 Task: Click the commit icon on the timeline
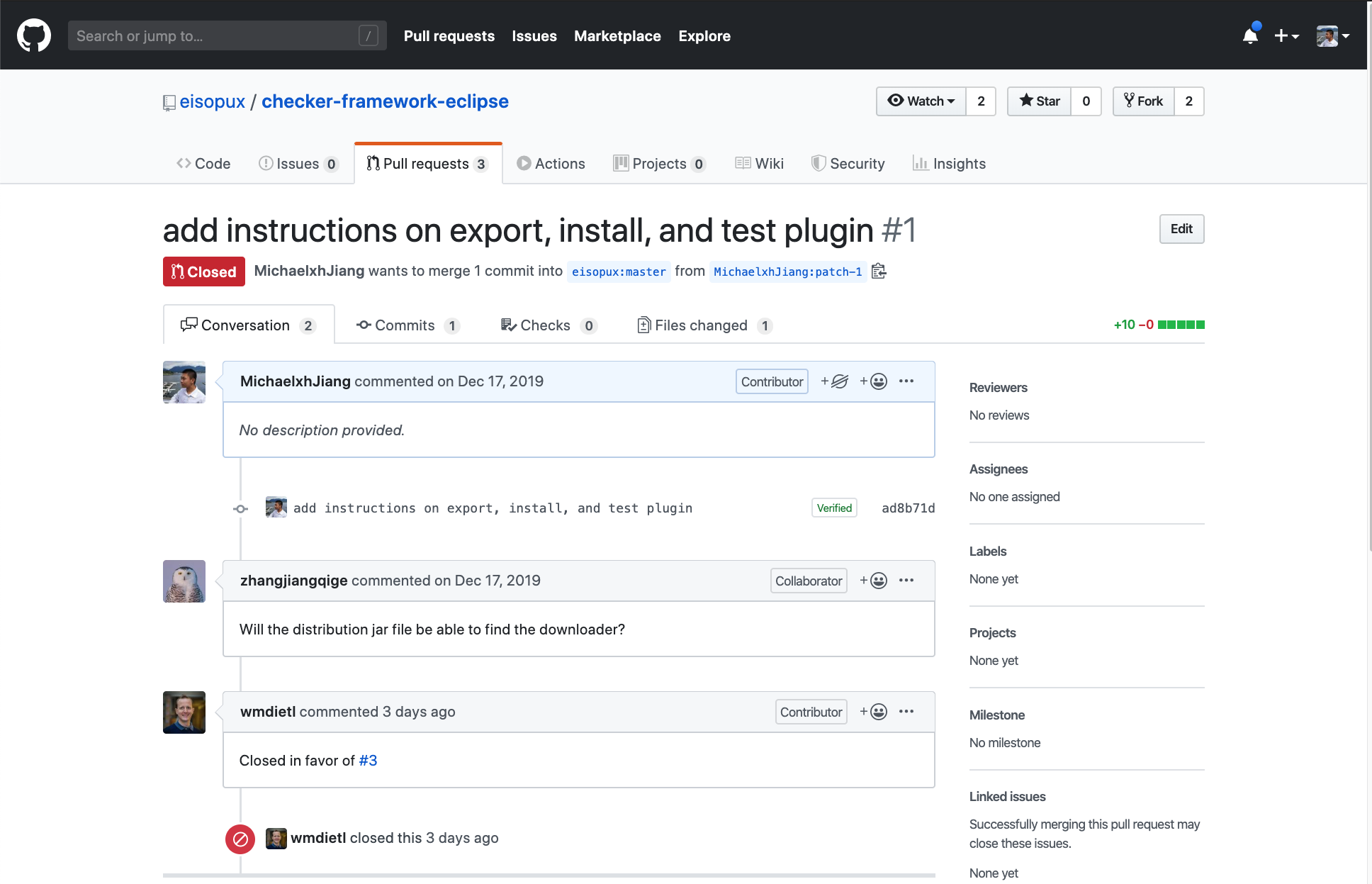click(x=241, y=508)
